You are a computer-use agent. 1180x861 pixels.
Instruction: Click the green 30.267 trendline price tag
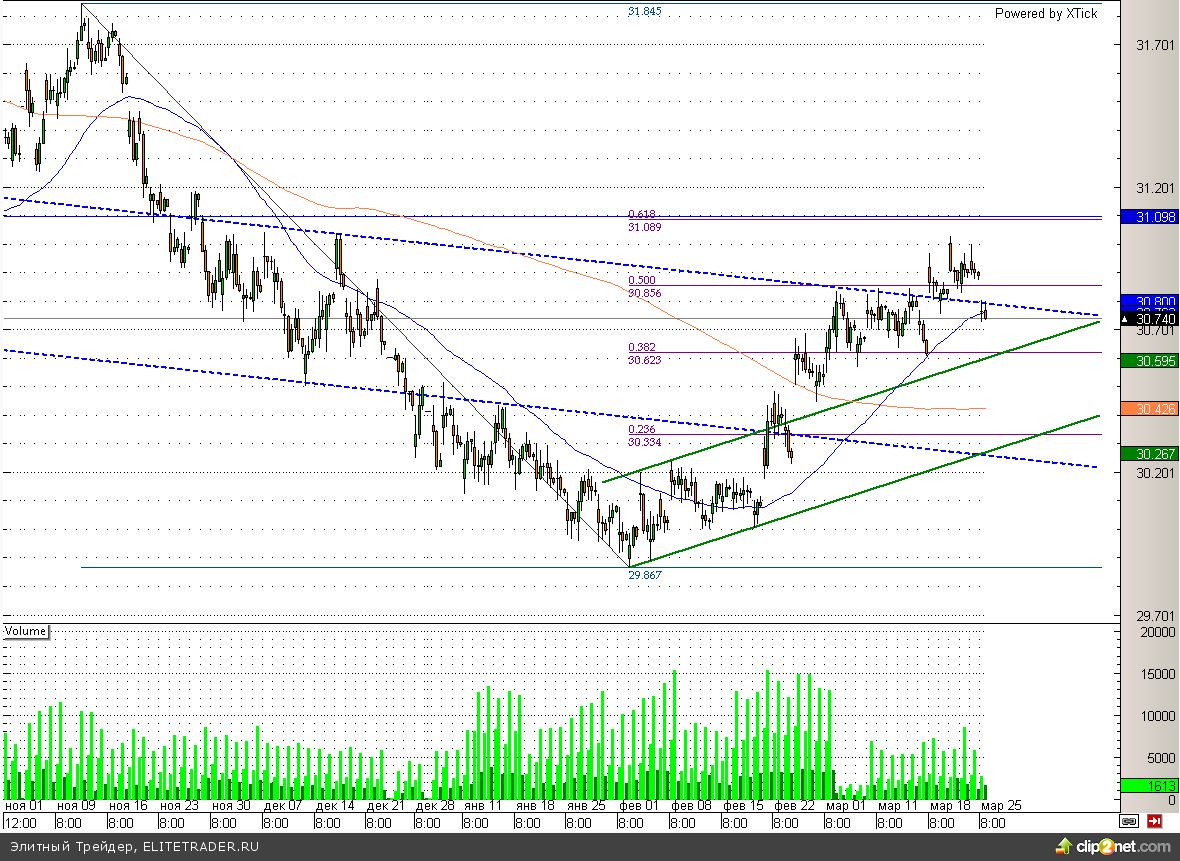1150,453
